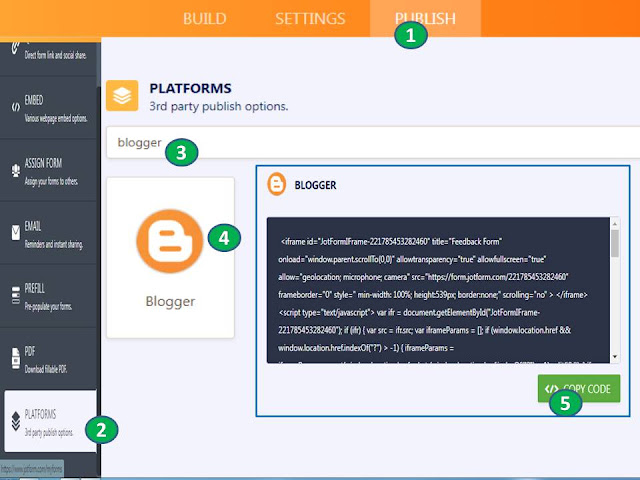Viewport: 640px width, 480px height.
Task: Open the SETTINGS tab
Action: coord(310,18)
